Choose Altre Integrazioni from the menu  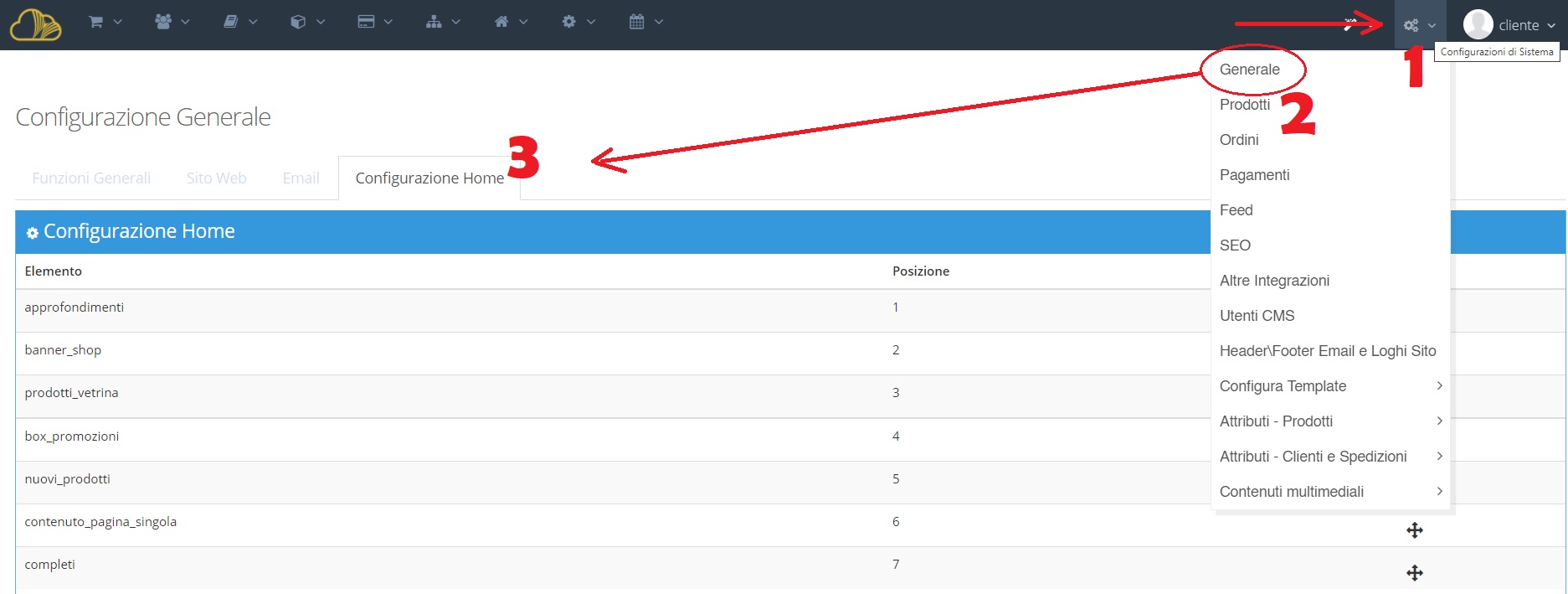(1274, 281)
